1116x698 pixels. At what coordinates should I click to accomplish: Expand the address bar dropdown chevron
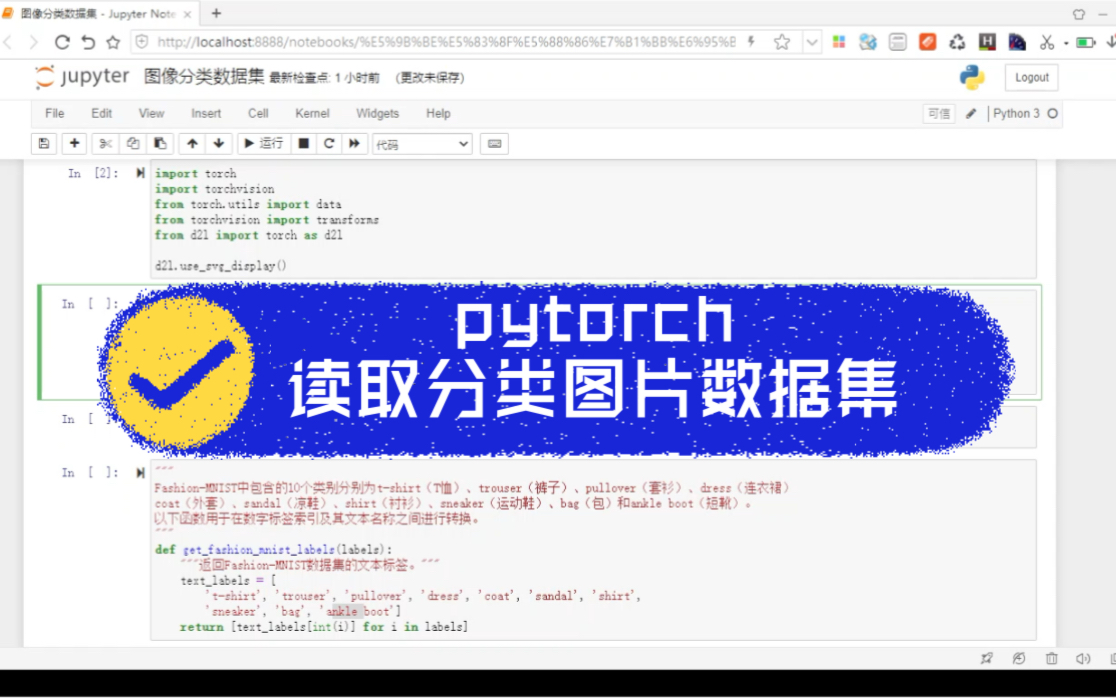(811, 42)
